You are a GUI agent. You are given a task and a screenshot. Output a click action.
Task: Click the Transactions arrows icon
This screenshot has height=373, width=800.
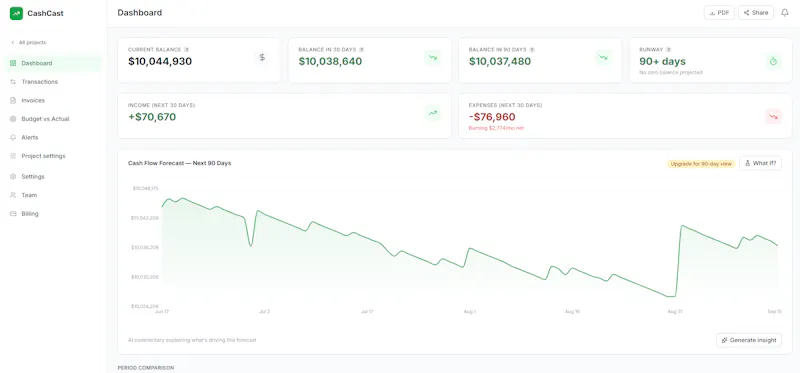[x=13, y=82]
